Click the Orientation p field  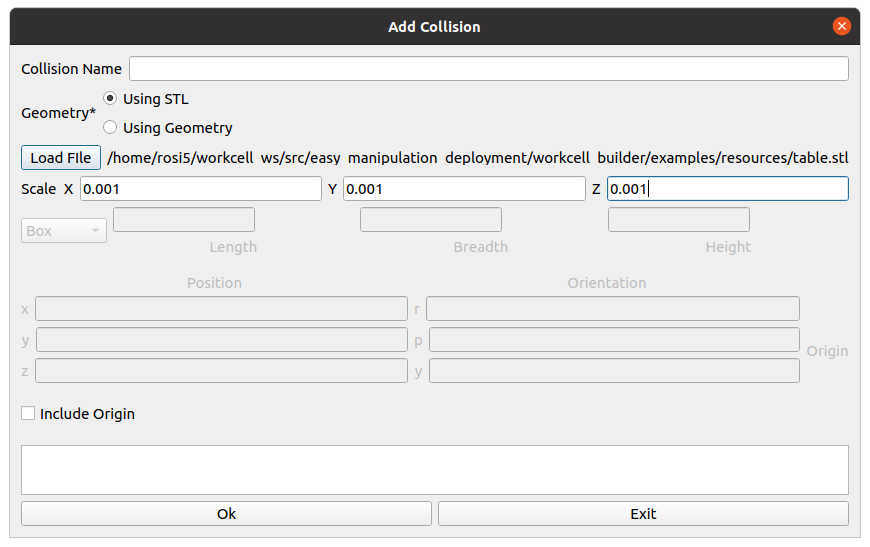(x=614, y=340)
